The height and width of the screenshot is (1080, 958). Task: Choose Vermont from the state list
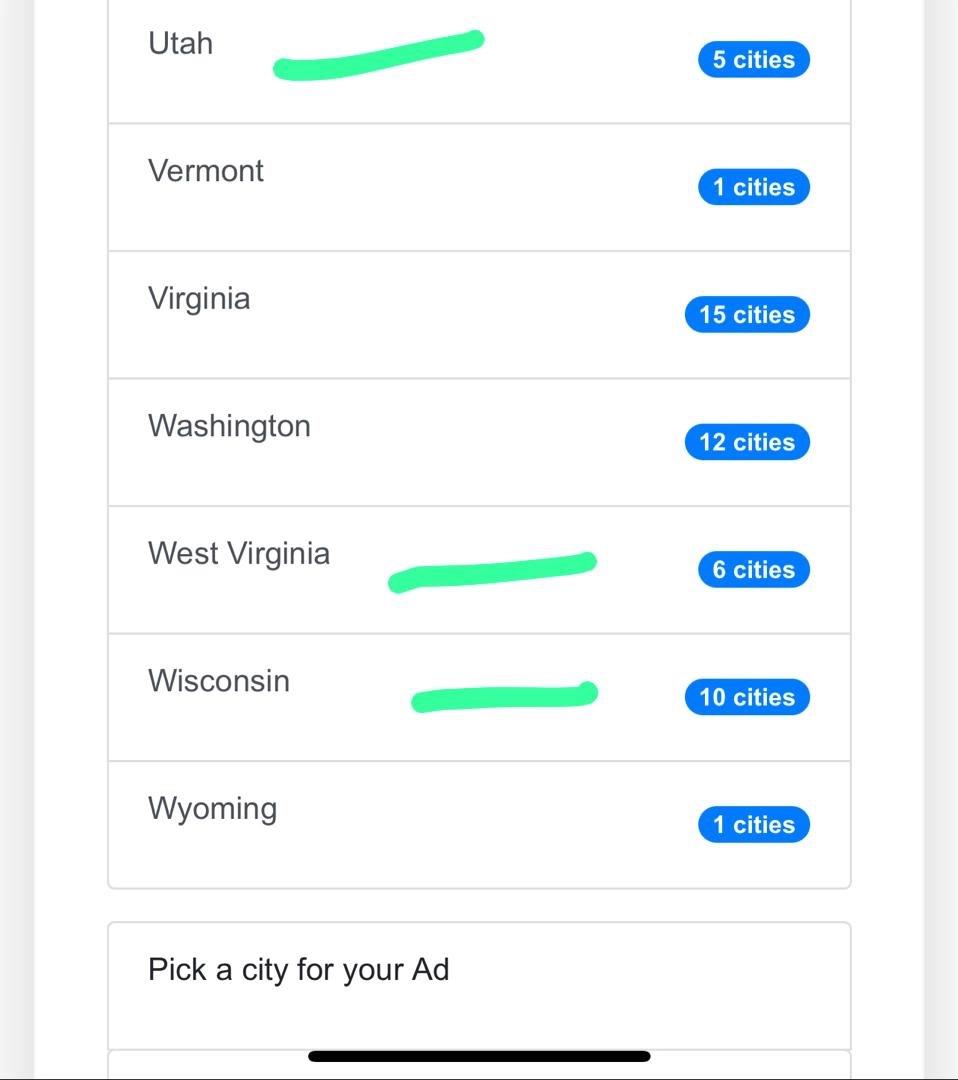click(206, 171)
